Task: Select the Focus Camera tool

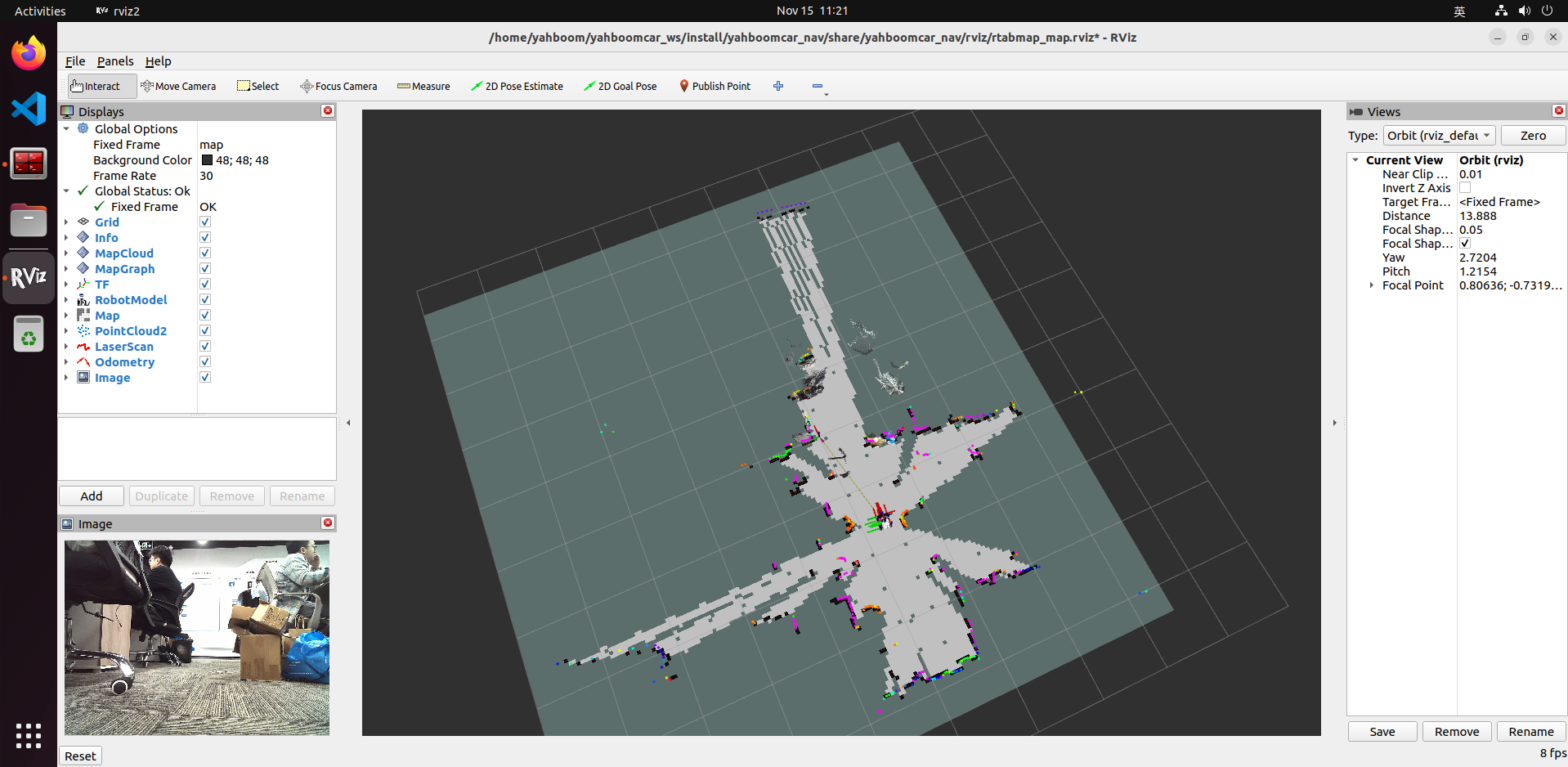Action: (338, 86)
